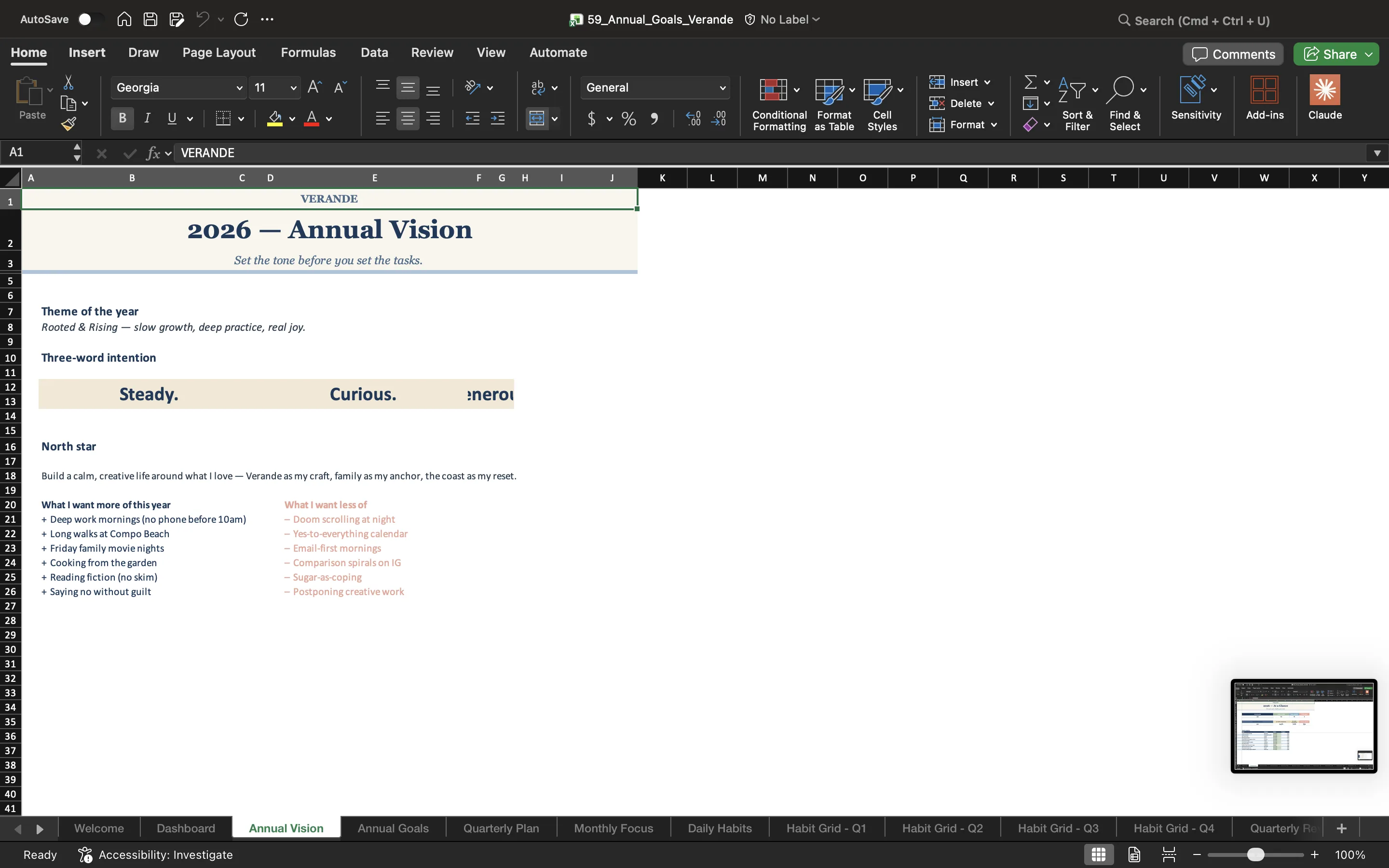Toggle Italic formatting

point(147,119)
